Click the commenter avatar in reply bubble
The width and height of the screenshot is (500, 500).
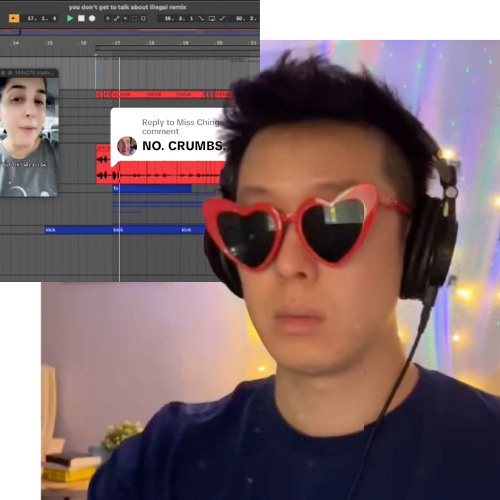coord(127,146)
